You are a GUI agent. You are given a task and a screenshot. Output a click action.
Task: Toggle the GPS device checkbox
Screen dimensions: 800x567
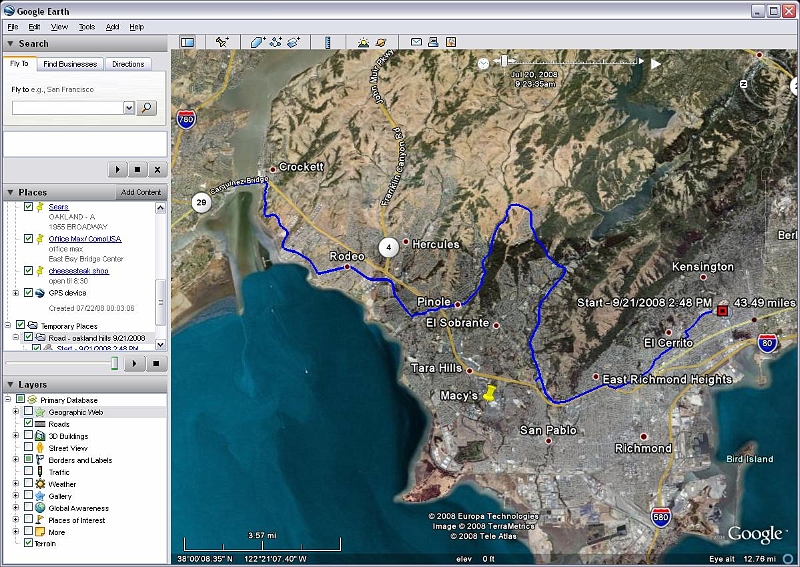pos(29,293)
